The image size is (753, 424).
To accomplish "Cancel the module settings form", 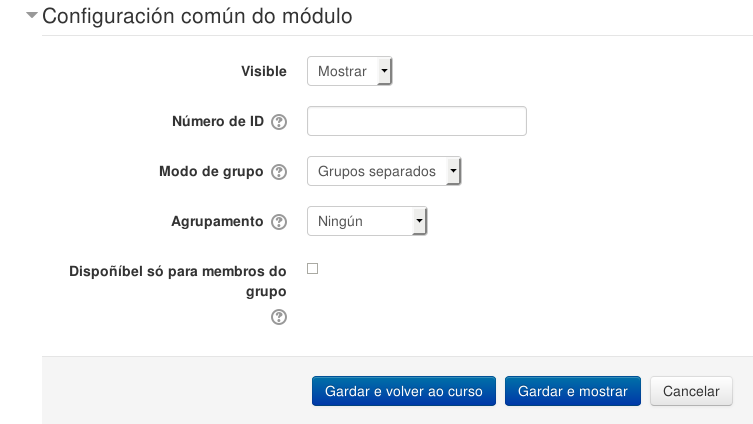I will click(x=691, y=391).
